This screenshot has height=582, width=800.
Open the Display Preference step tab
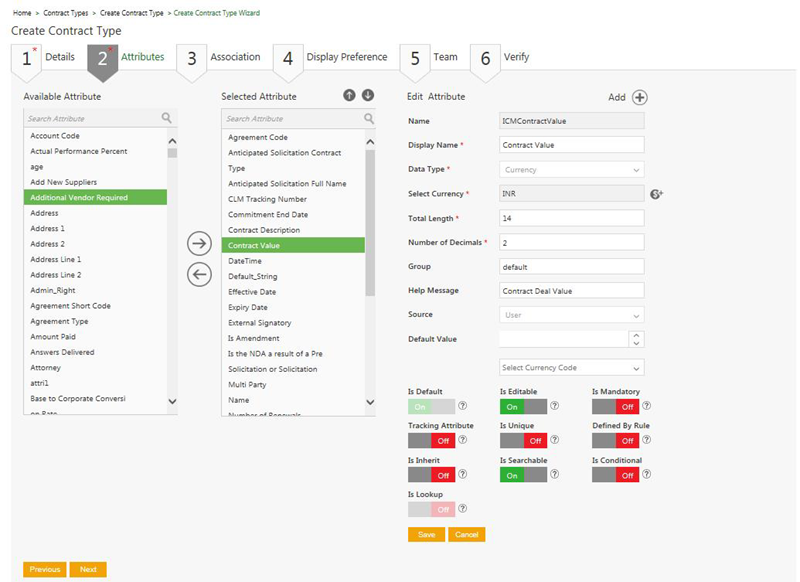click(x=346, y=58)
